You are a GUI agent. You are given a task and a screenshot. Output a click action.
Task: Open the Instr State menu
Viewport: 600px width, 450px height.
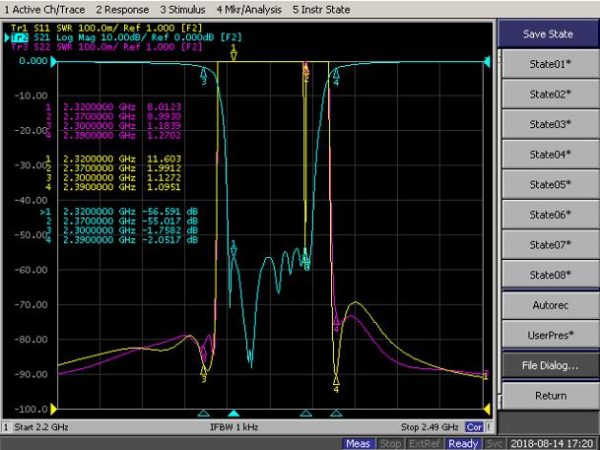(x=321, y=10)
